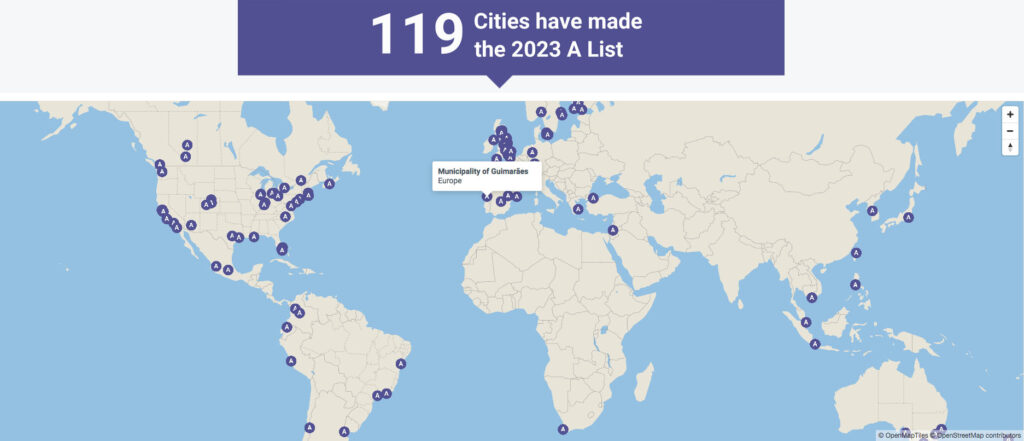Select the A marker in Florida
This screenshot has height=441, width=1024.
pos(282,249)
